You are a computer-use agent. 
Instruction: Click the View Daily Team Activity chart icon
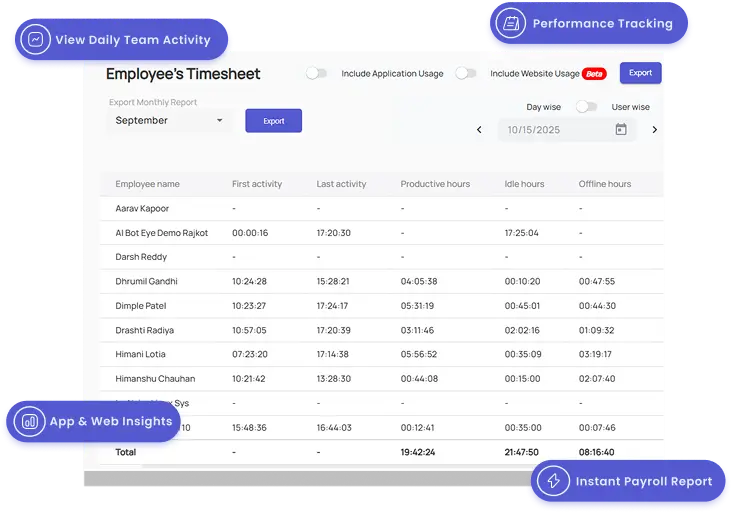[x=36, y=40]
